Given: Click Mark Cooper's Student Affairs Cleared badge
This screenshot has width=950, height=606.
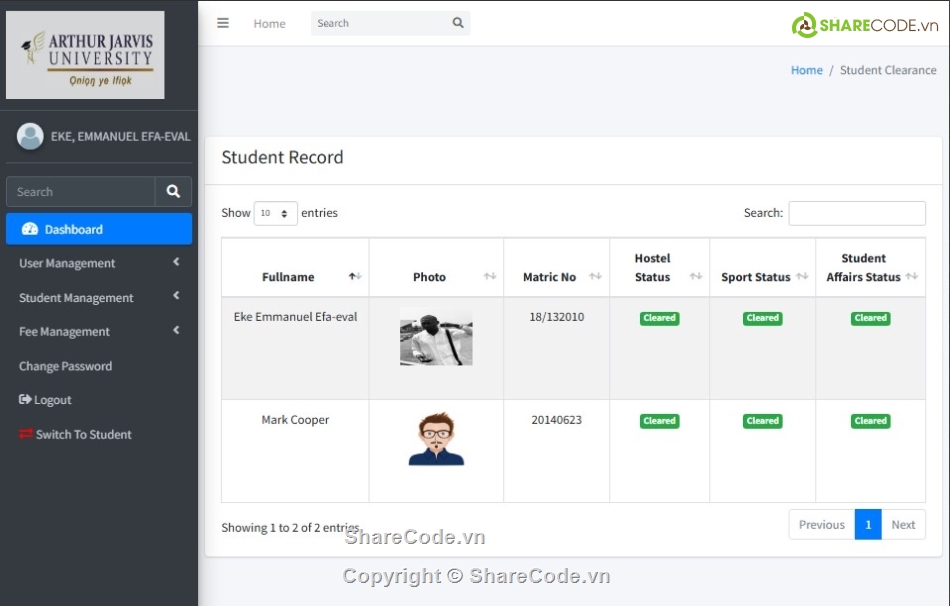Looking at the screenshot, I should coord(871,421).
